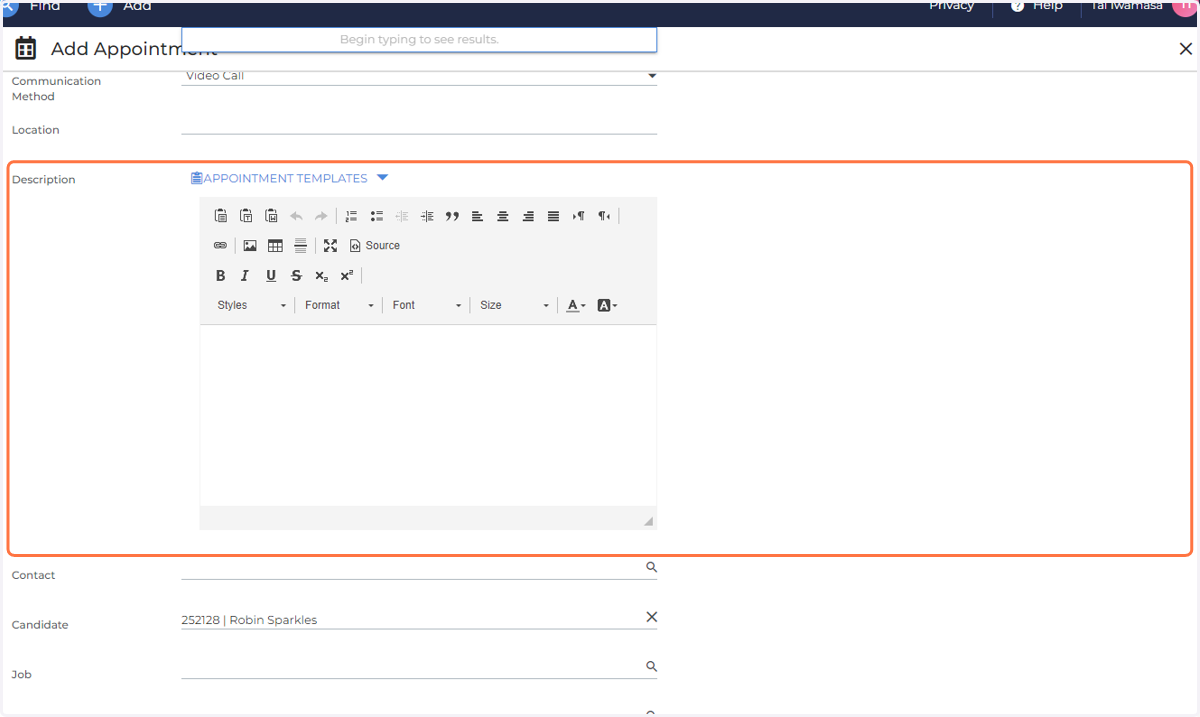Toggle superscript formatting
This screenshot has width=1200, height=717.
pyautogui.click(x=346, y=276)
